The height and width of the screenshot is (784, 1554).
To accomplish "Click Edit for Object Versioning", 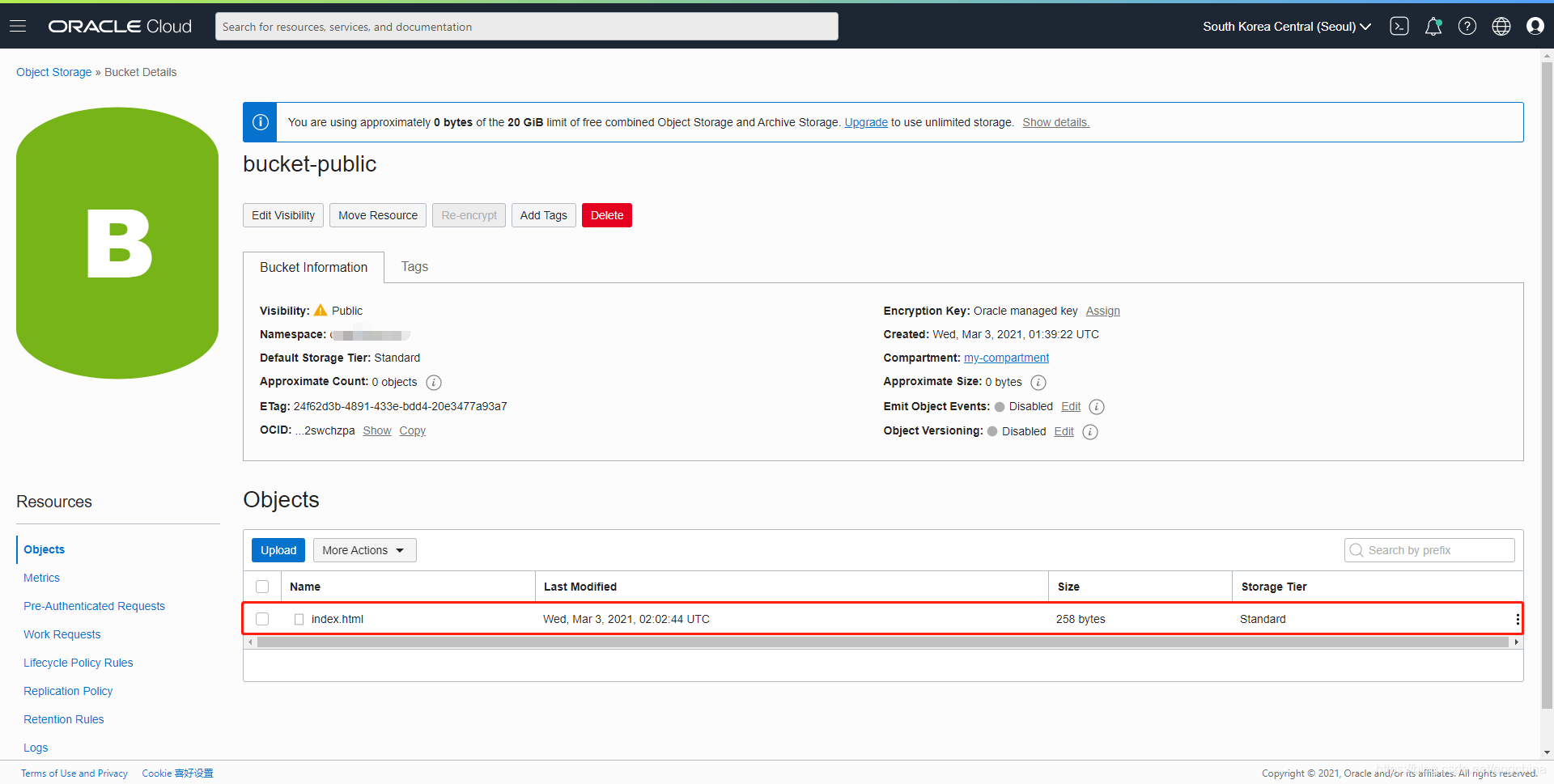I will coord(1064,431).
